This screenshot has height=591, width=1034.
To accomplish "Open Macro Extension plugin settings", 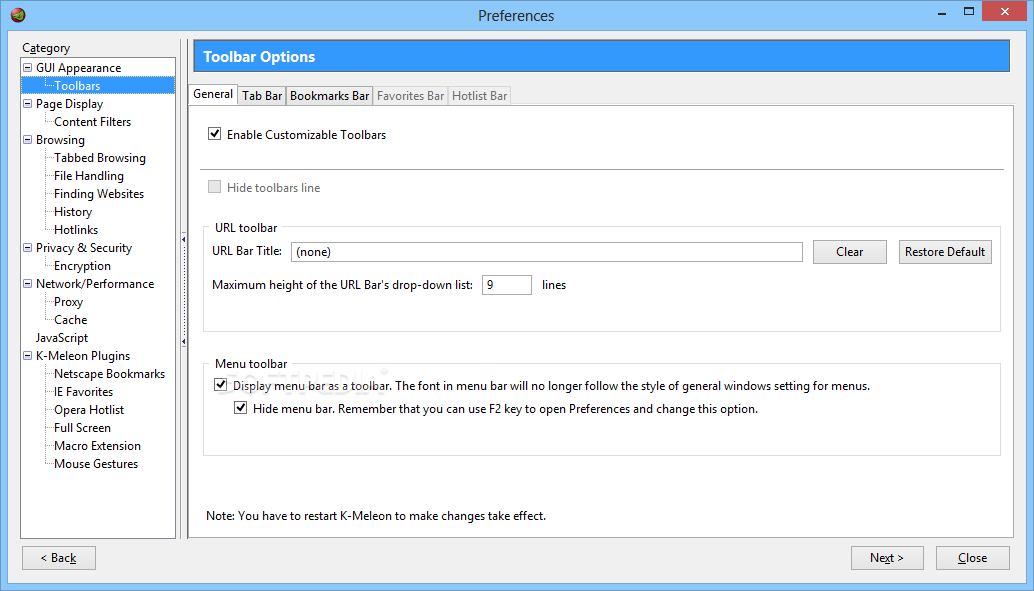I will click(x=98, y=446).
